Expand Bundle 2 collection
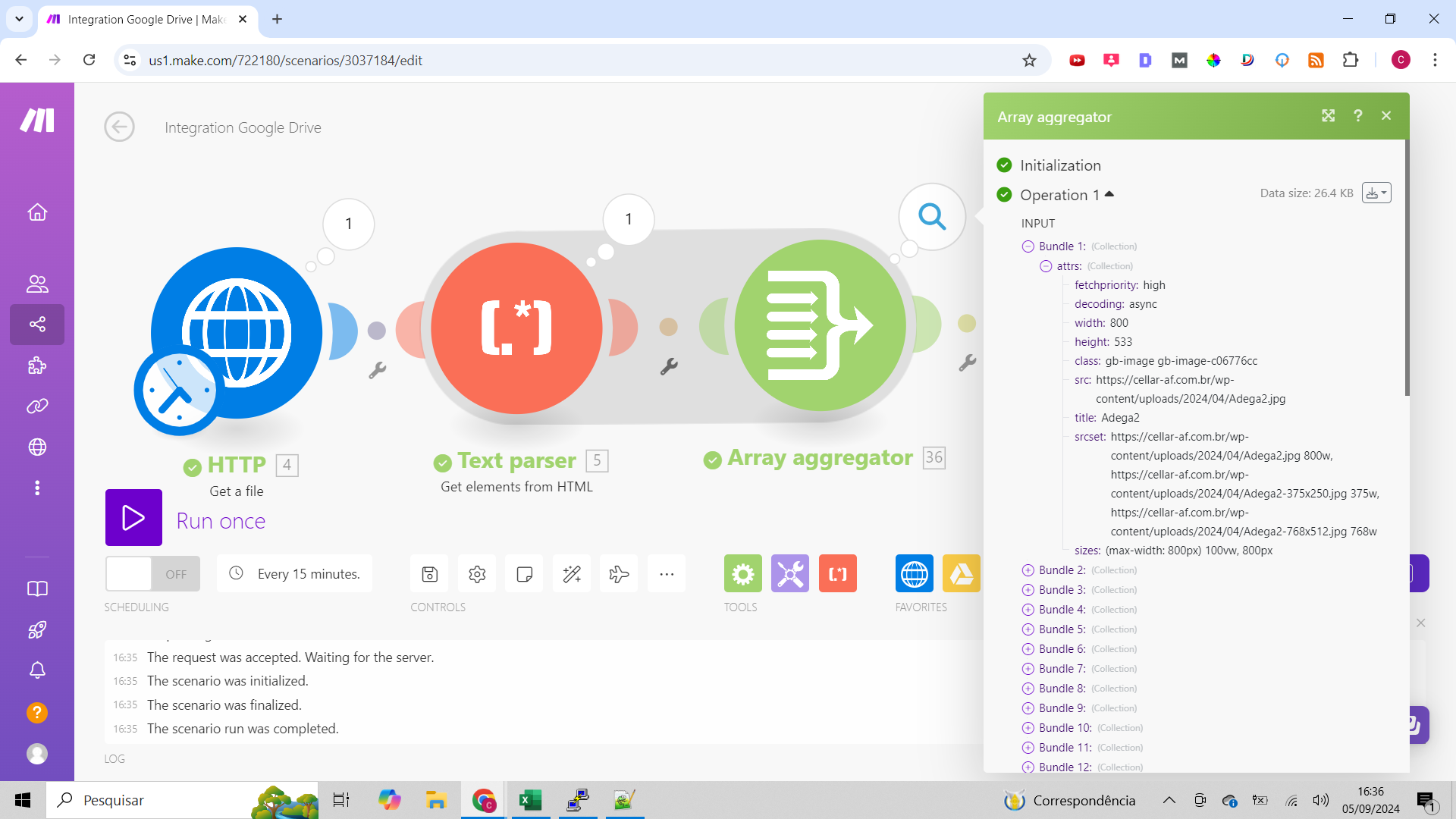Image resolution: width=1456 pixels, height=819 pixels. (x=1028, y=570)
